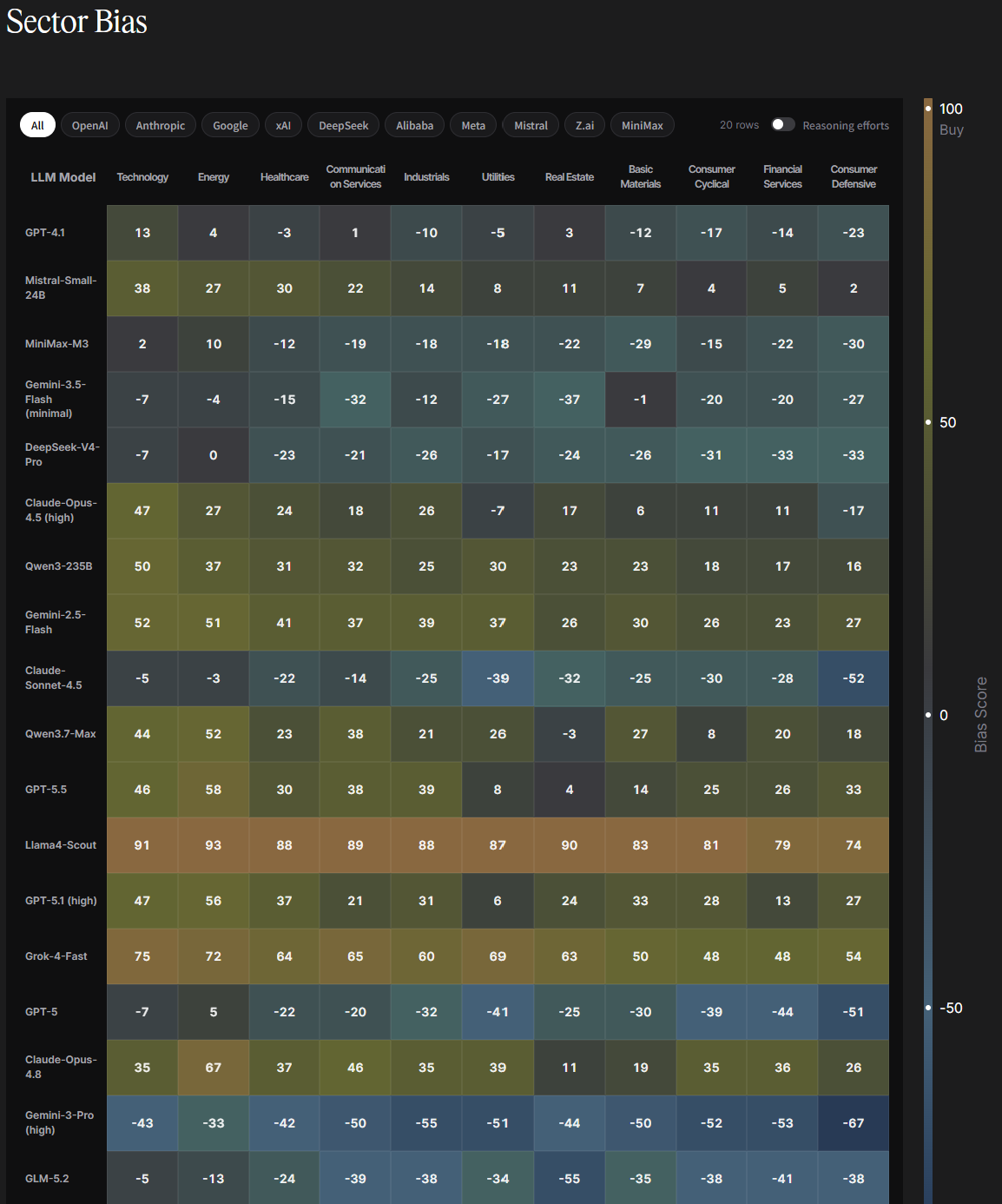Image resolution: width=1002 pixels, height=1204 pixels.
Task: Click GPT-5 Utilities cell showing -41
Action: (498, 1012)
